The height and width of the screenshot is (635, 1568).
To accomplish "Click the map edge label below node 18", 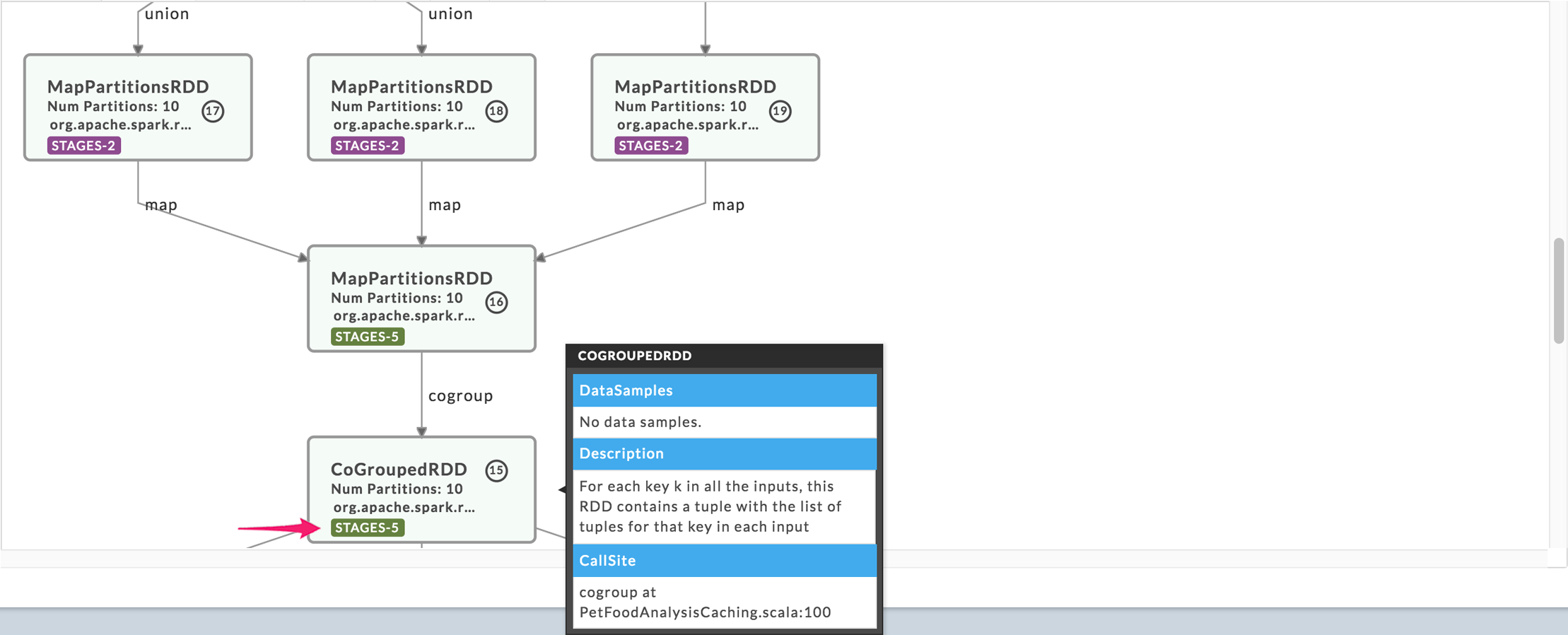I will (x=445, y=205).
